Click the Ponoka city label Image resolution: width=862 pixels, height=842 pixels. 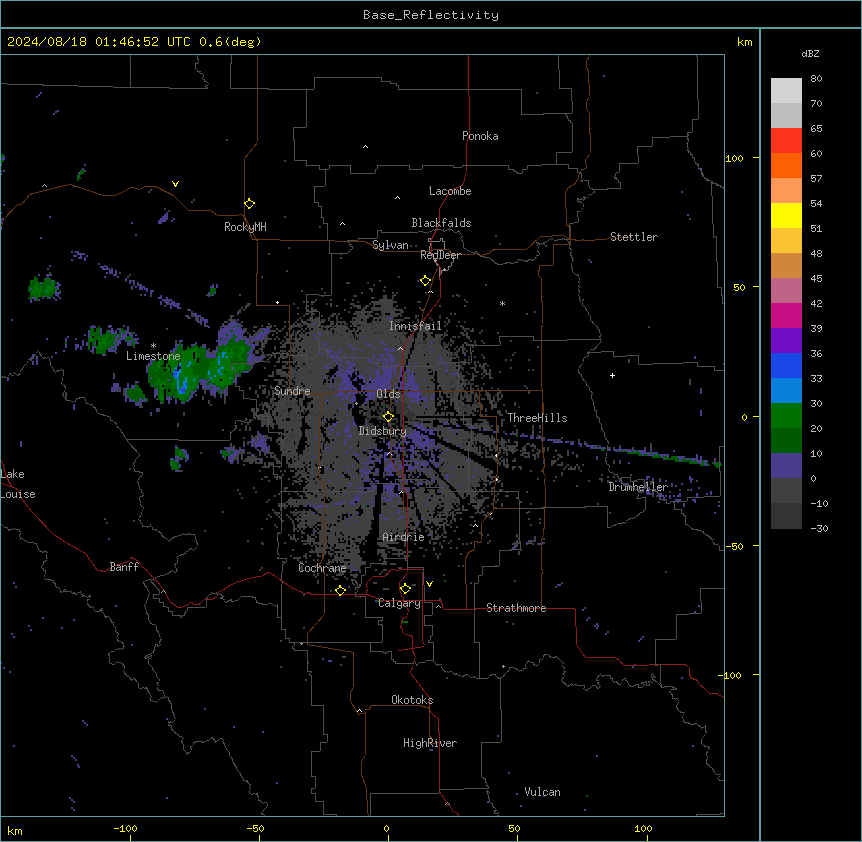tap(480, 136)
